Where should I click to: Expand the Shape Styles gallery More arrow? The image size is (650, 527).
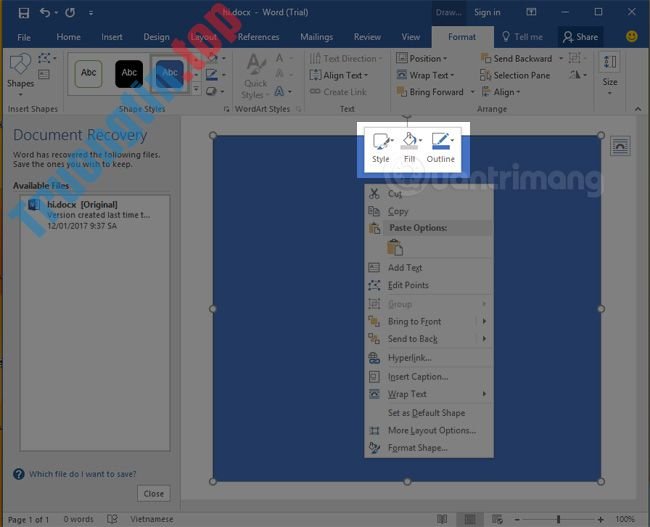pos(196,89)
